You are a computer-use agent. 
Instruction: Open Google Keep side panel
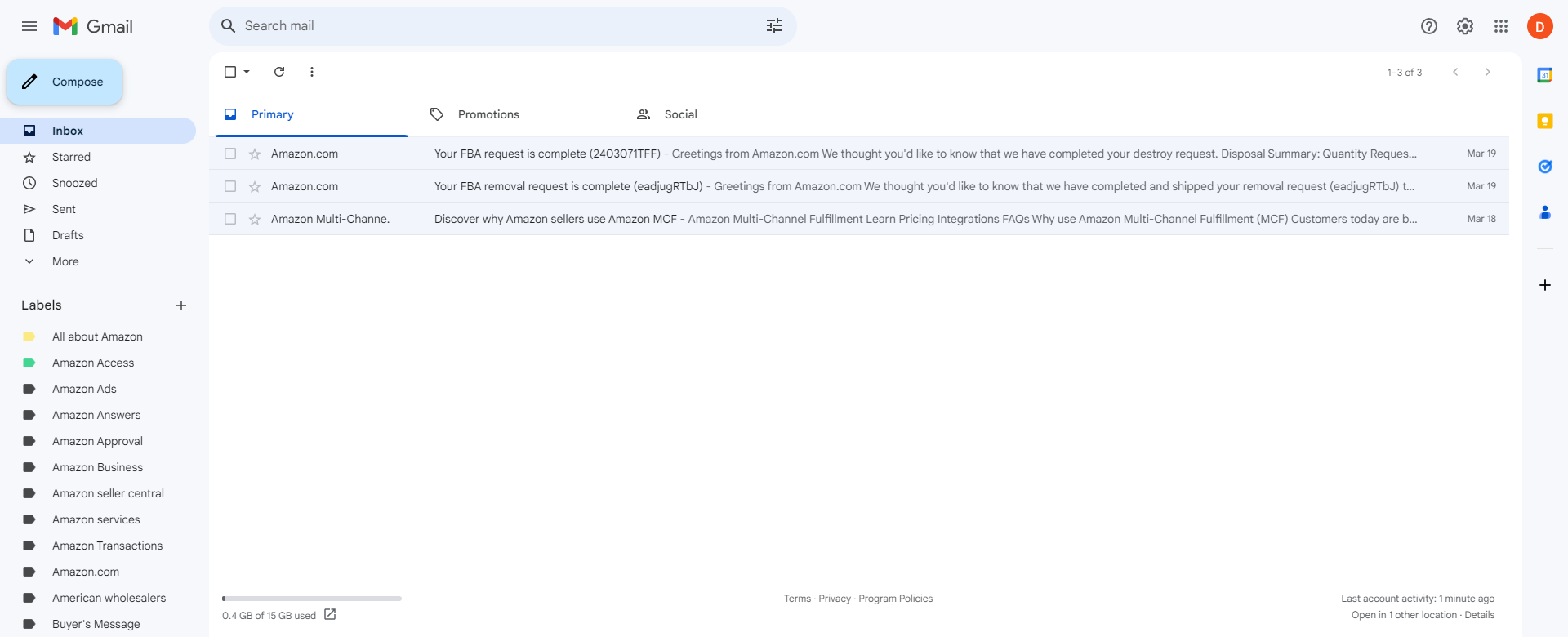click(x=1545, y=121)
